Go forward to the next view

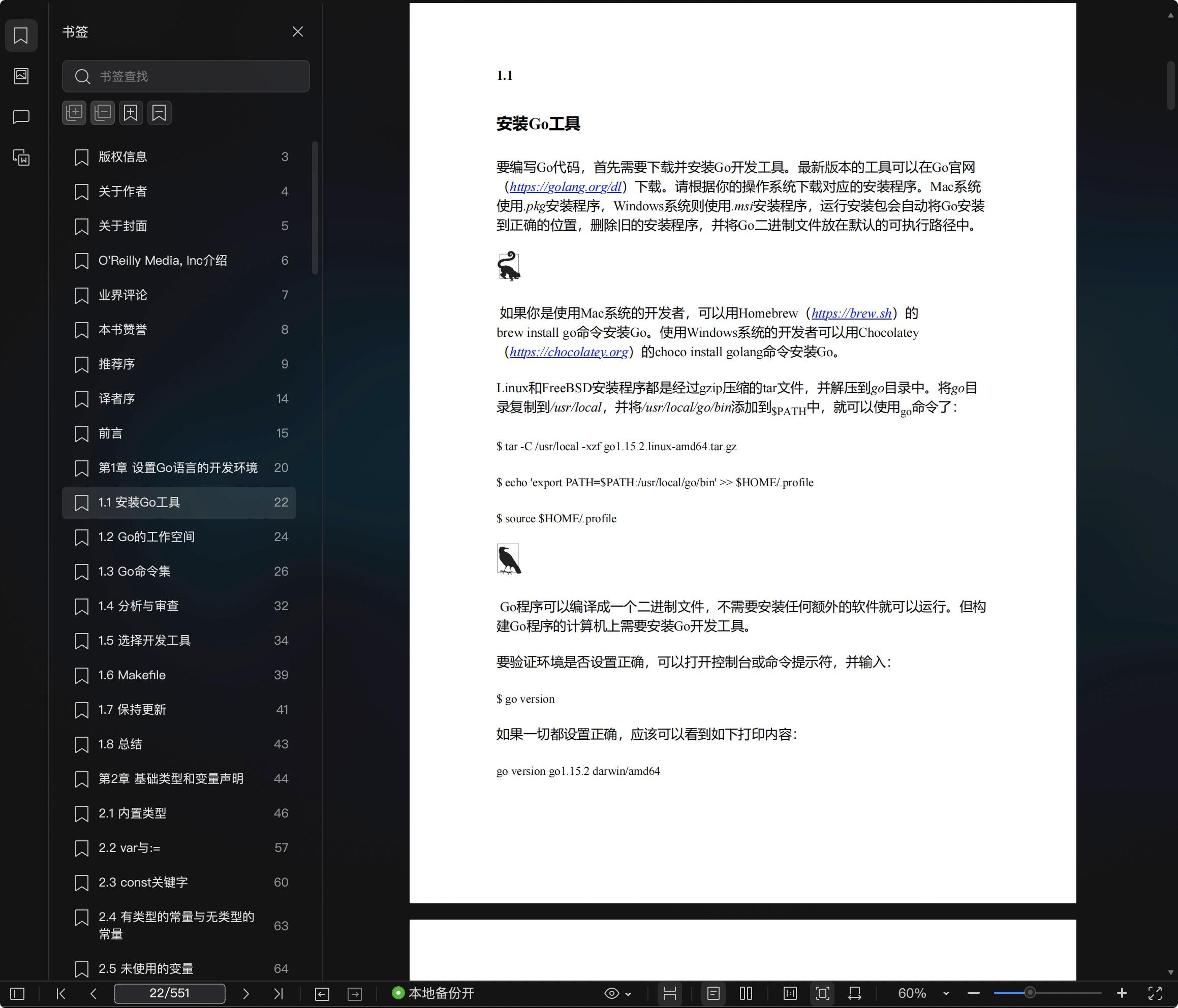(355, 993)
